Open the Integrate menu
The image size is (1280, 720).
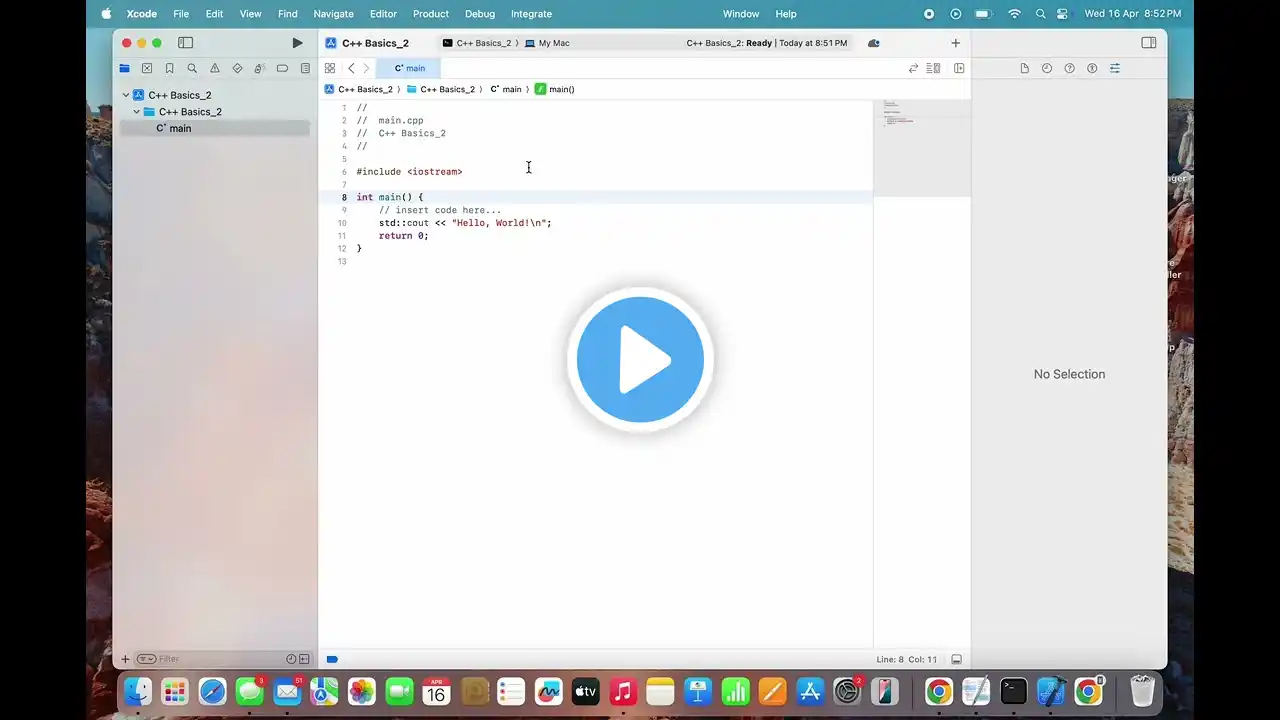point(531,14)
